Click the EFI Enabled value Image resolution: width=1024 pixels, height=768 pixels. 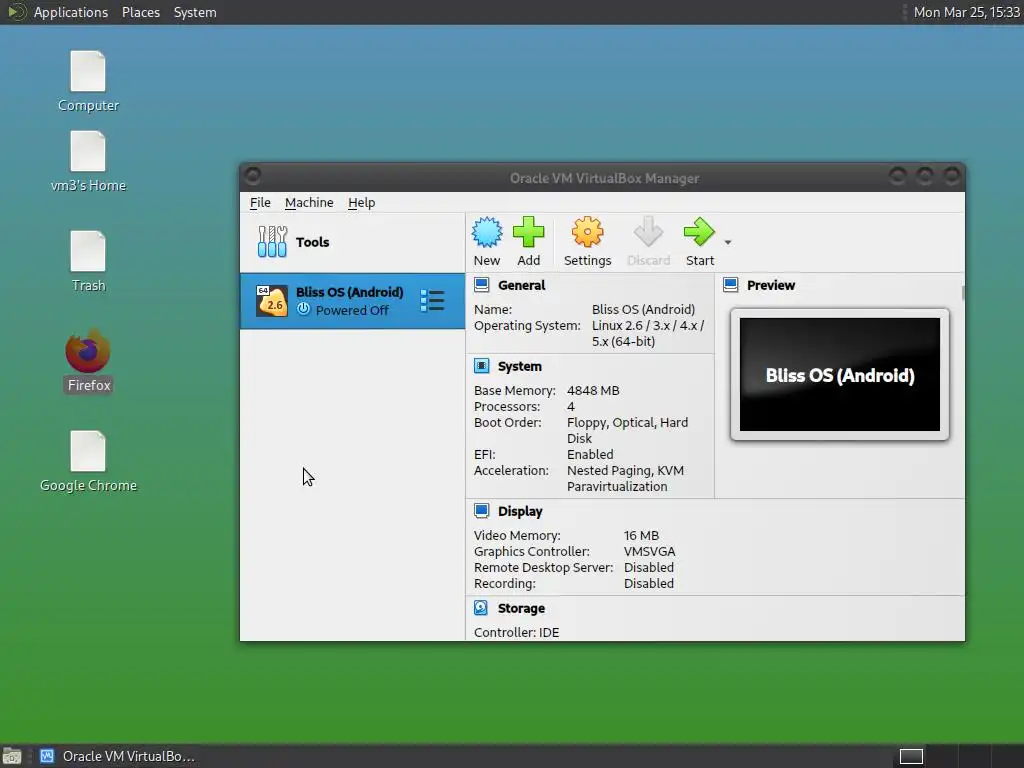tap(590, 455)
